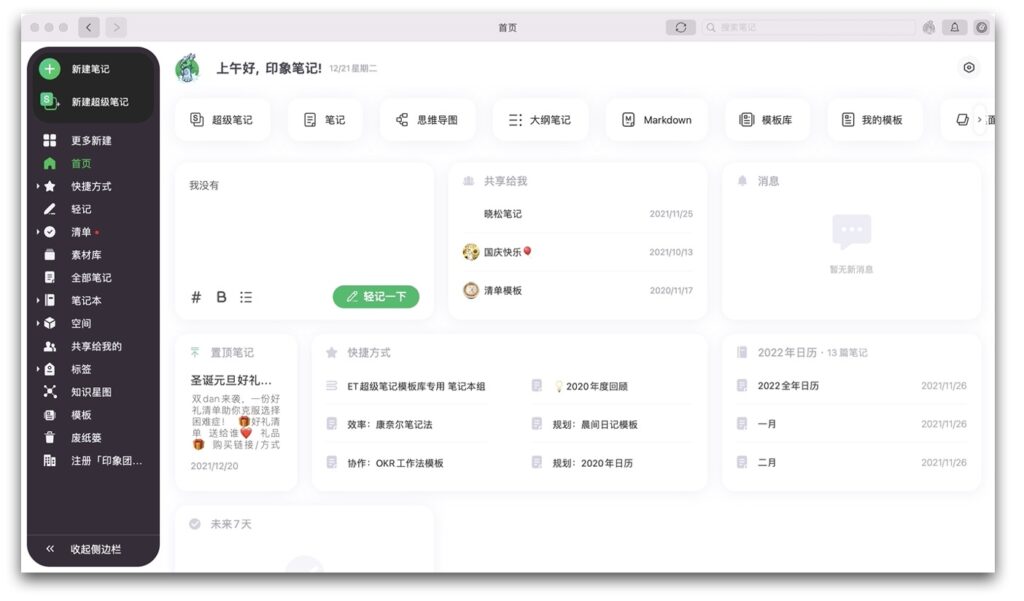Open homepage settings gear icon
The height and width of the screenshot is (601, 1024).
(x=968, y=68)
